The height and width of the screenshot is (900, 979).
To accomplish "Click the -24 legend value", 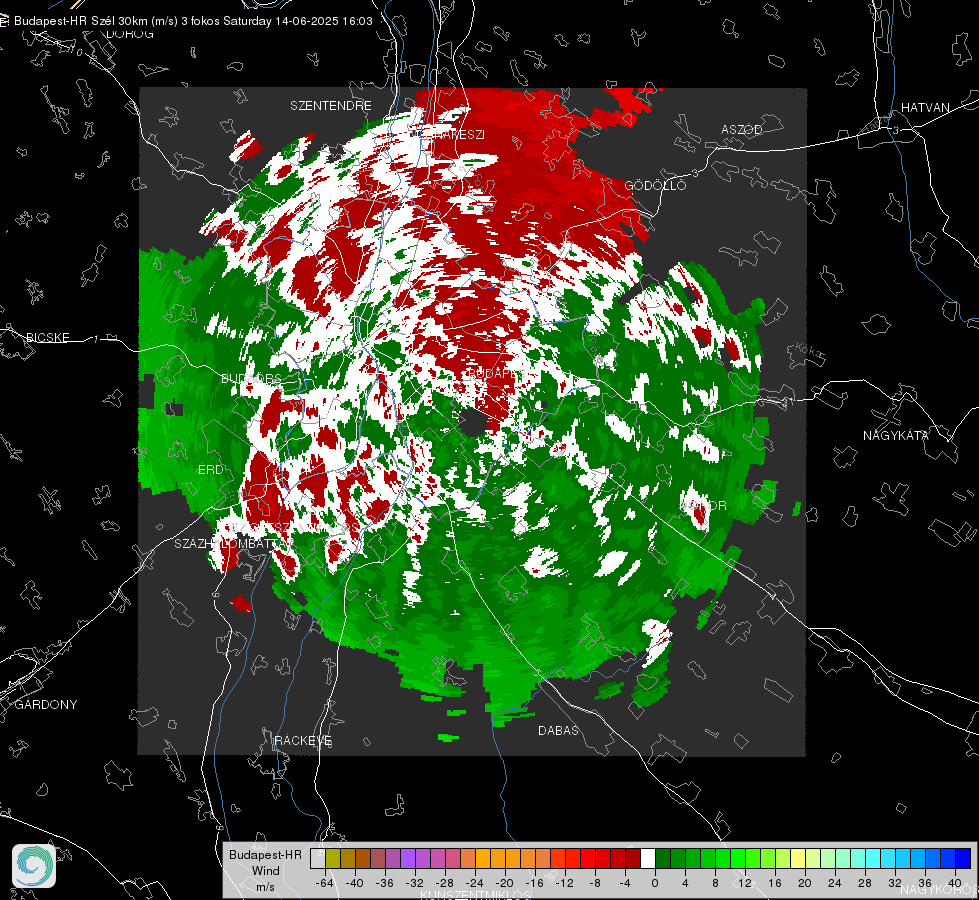I will point(475,883).
